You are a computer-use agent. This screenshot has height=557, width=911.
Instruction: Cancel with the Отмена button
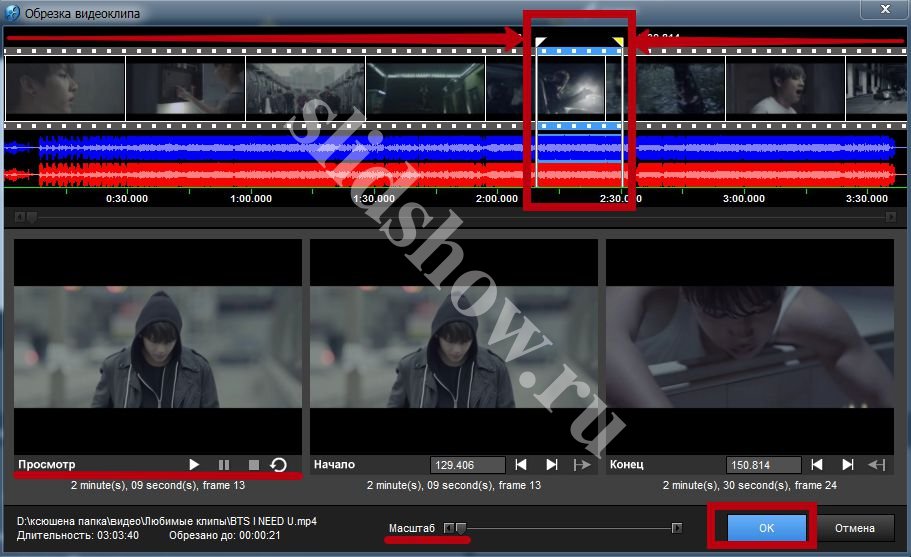[855, 528]
